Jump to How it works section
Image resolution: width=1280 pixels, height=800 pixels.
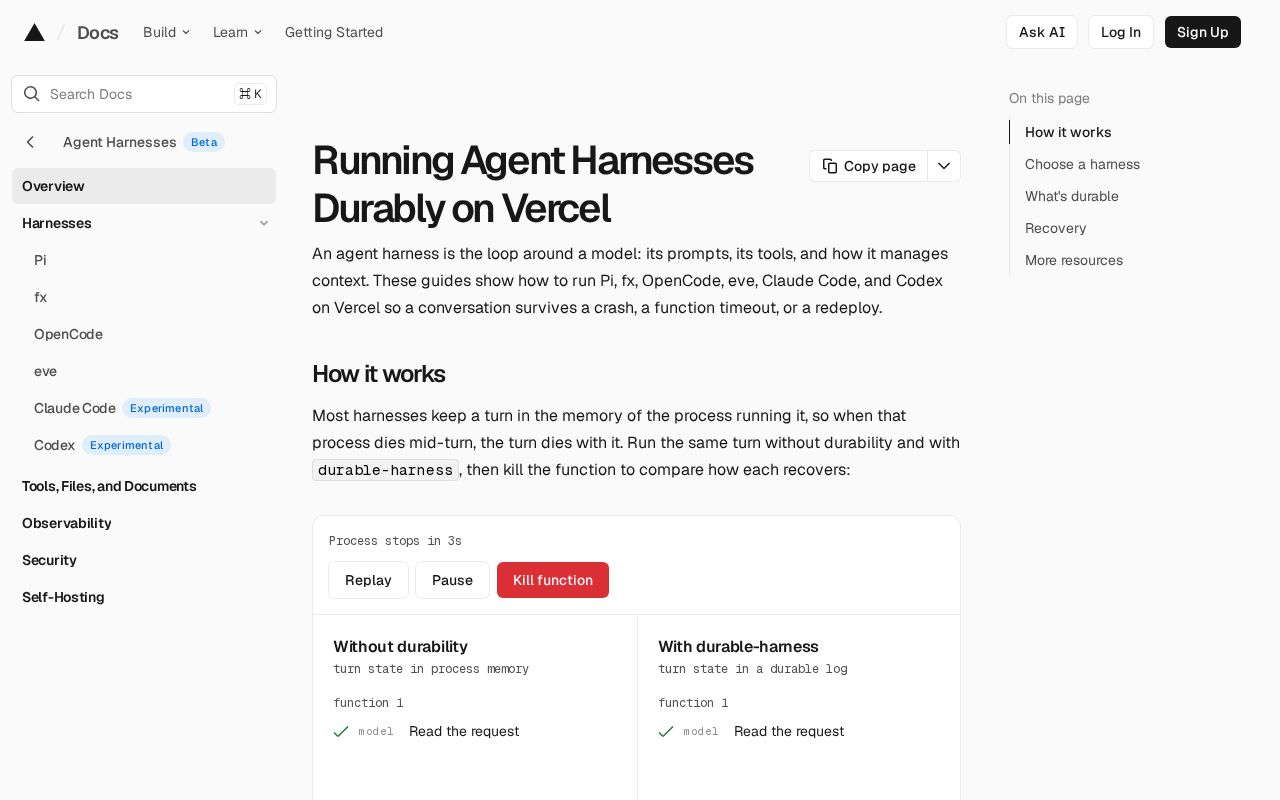[1068, 132]
